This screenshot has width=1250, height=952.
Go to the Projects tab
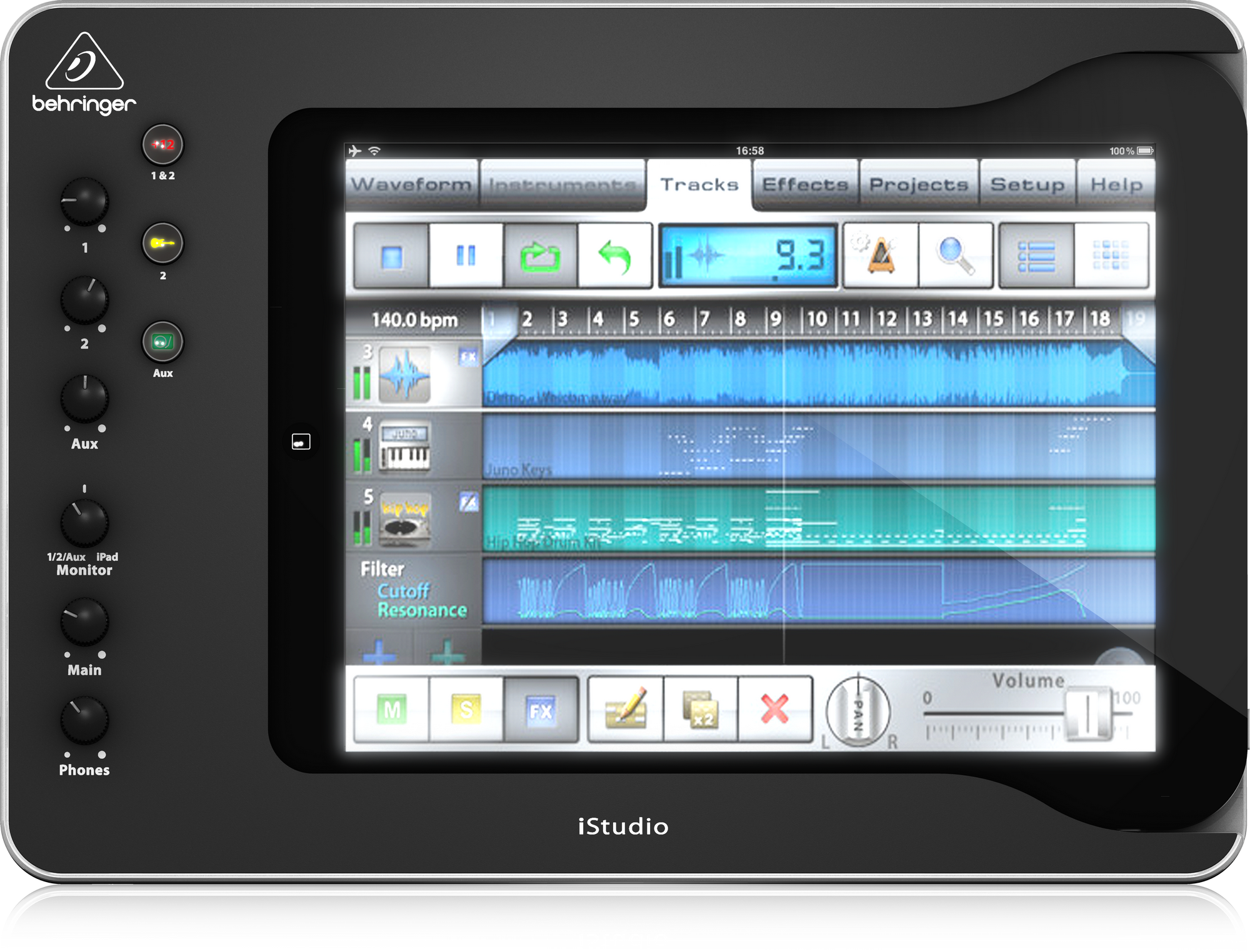click(x=919, y=184)
